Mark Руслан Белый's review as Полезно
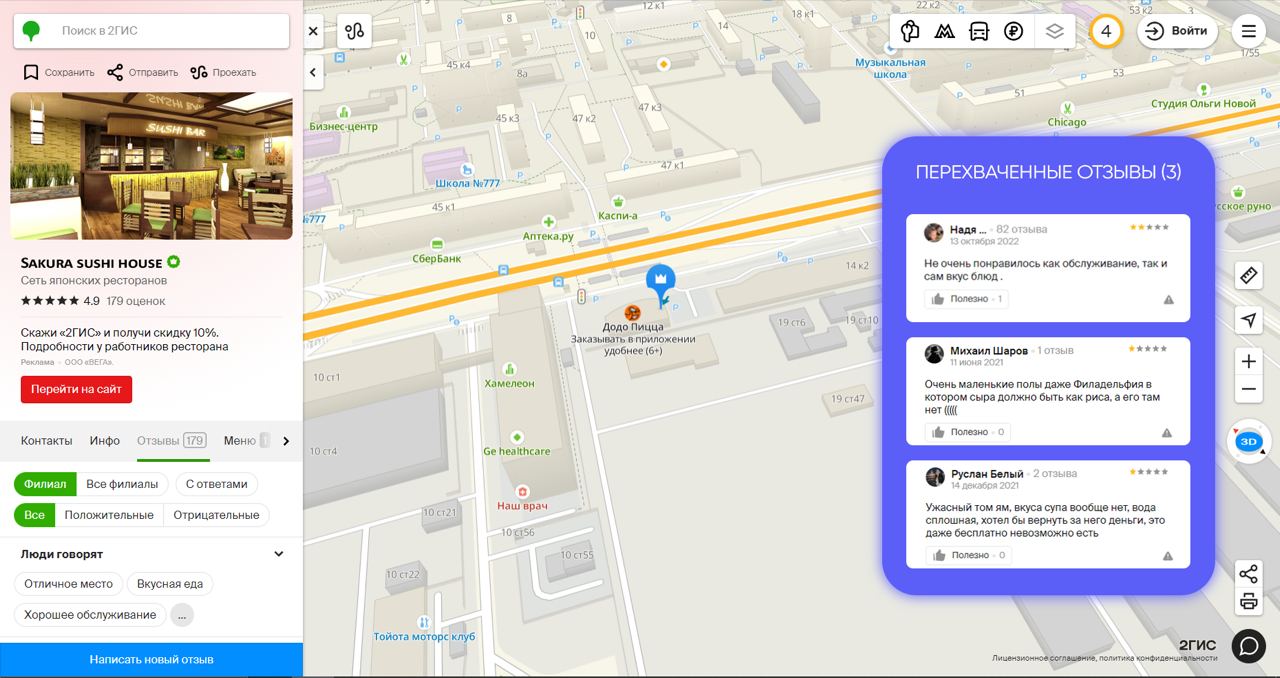The image size is (1280, 678). point(967,555)
